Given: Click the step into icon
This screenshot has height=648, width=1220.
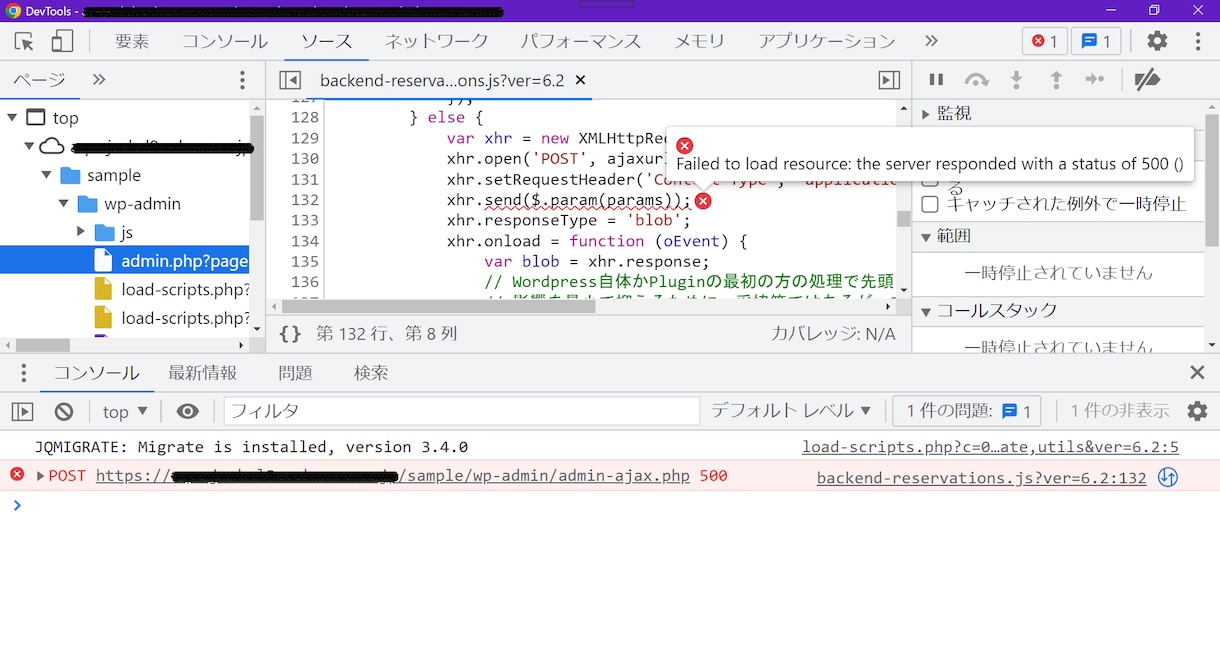Looking at the screenshot, I should pyautogui.click(x=1017, y=80).
